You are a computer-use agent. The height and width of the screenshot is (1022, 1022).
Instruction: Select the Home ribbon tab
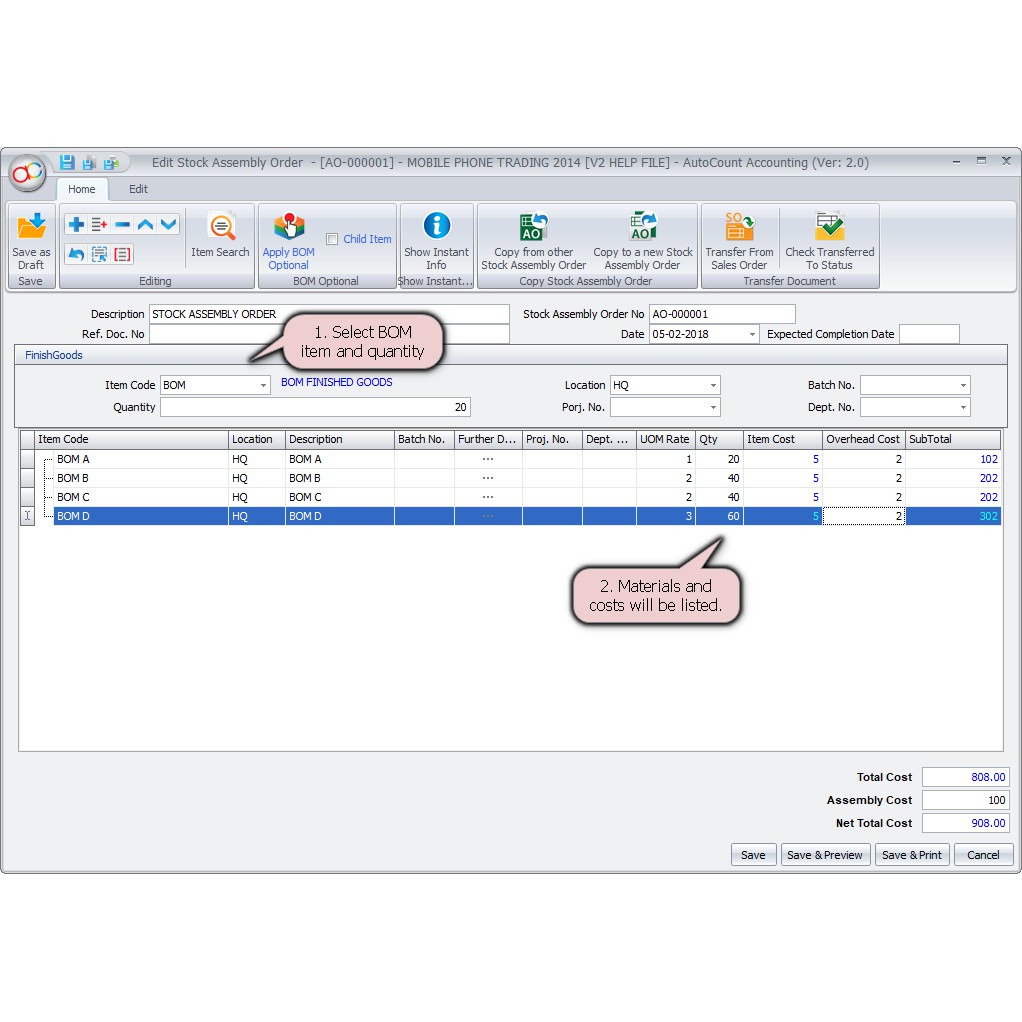click(82, 189)
